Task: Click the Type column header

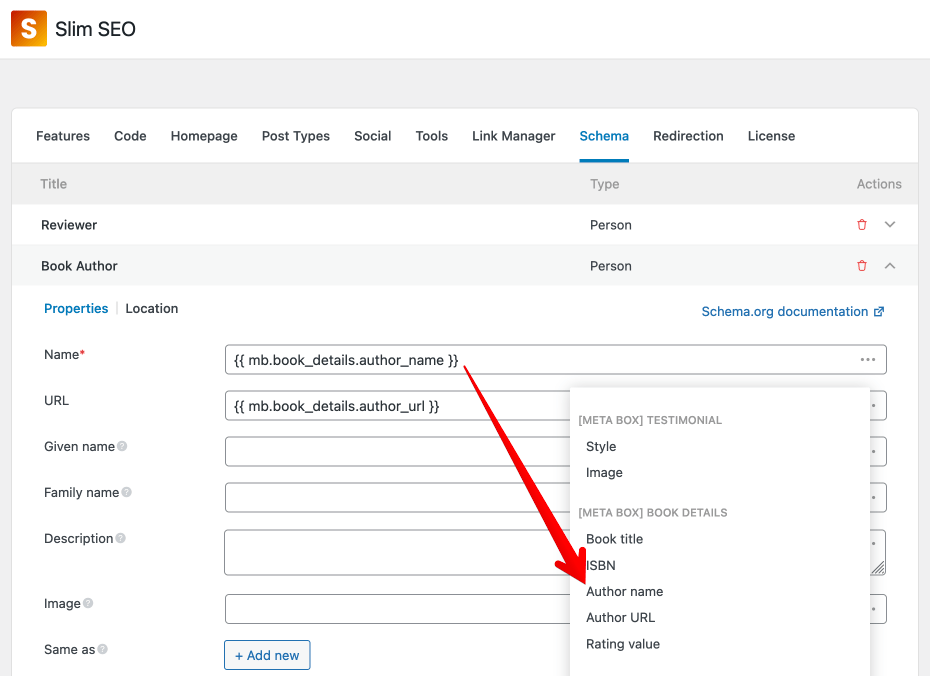Action: coord(604,184)
